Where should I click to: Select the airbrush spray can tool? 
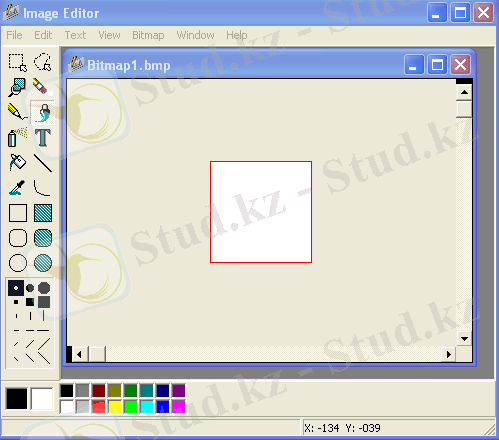(x=17, y=137)
